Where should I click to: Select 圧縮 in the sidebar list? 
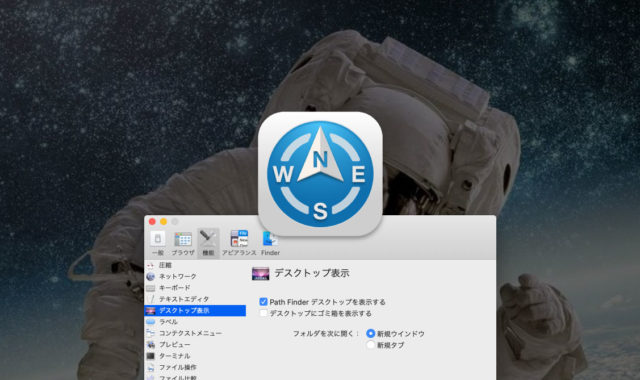pyautogui.click(x=195, y=265)
